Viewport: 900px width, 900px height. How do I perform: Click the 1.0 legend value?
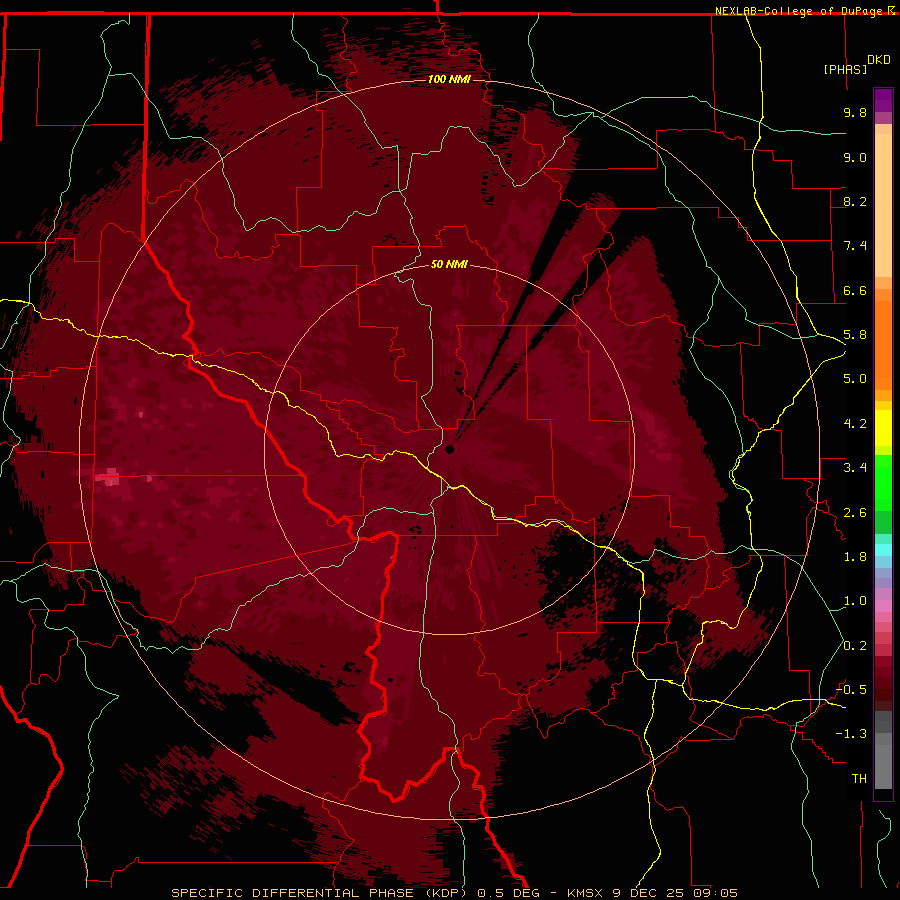(855, 601)
